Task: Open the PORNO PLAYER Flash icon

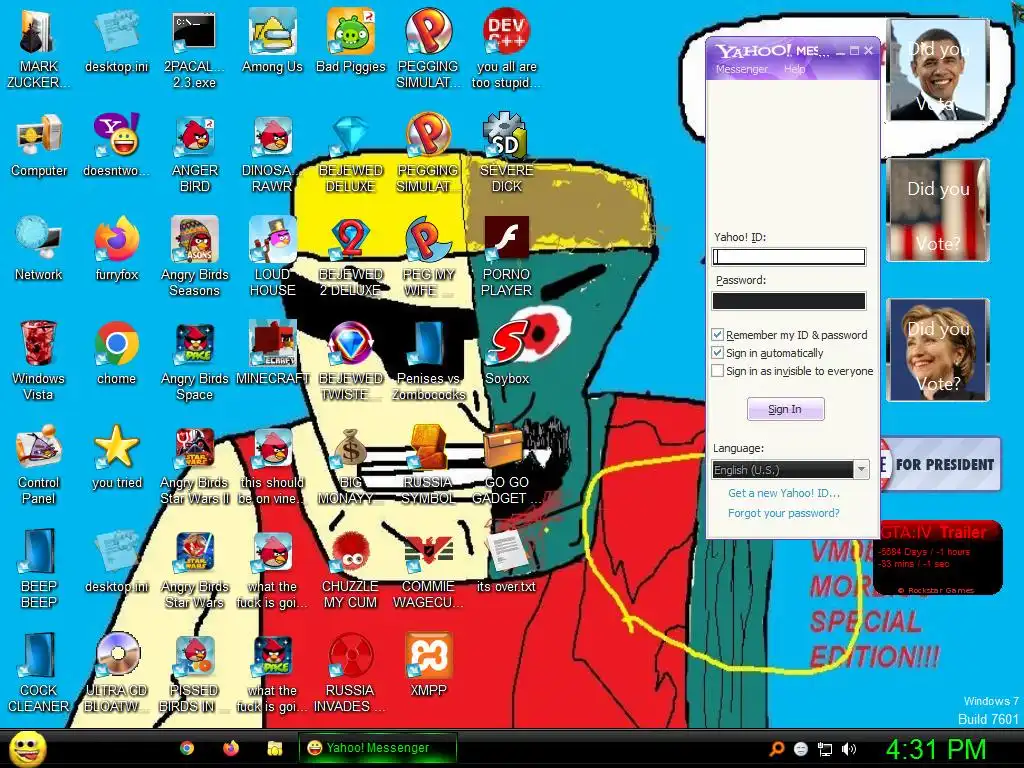Action: pyautogui.click(x=506, y=257)
